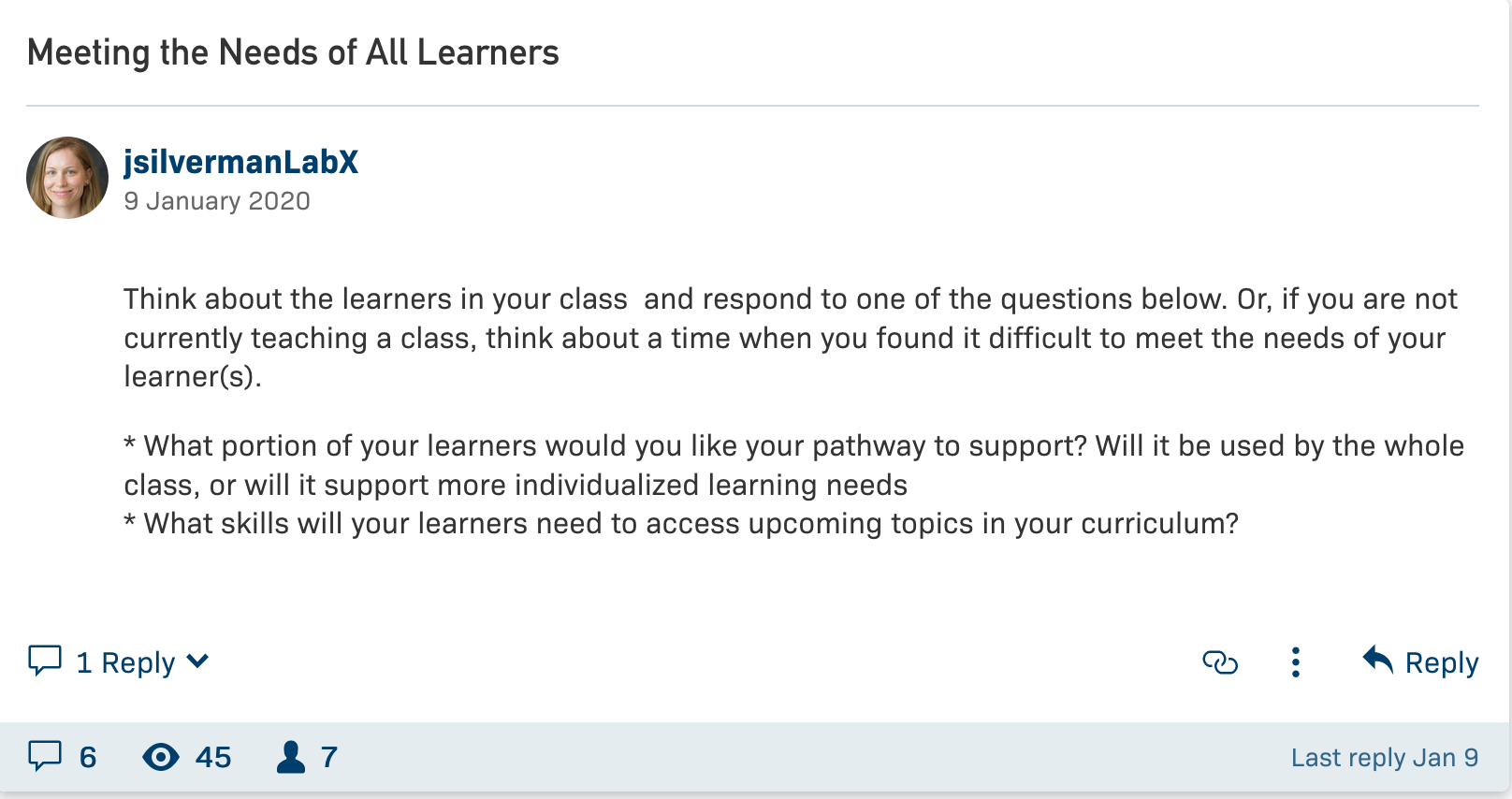Click the copy link chain icon
Screen dimensions: 1512x799
coord(1219,662)
